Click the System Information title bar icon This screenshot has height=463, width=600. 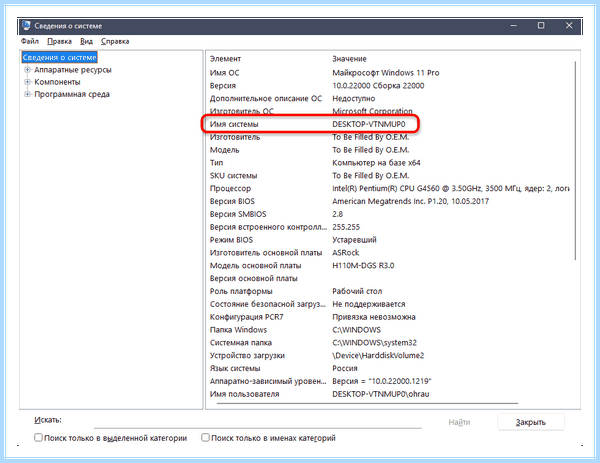coord(26,26)
